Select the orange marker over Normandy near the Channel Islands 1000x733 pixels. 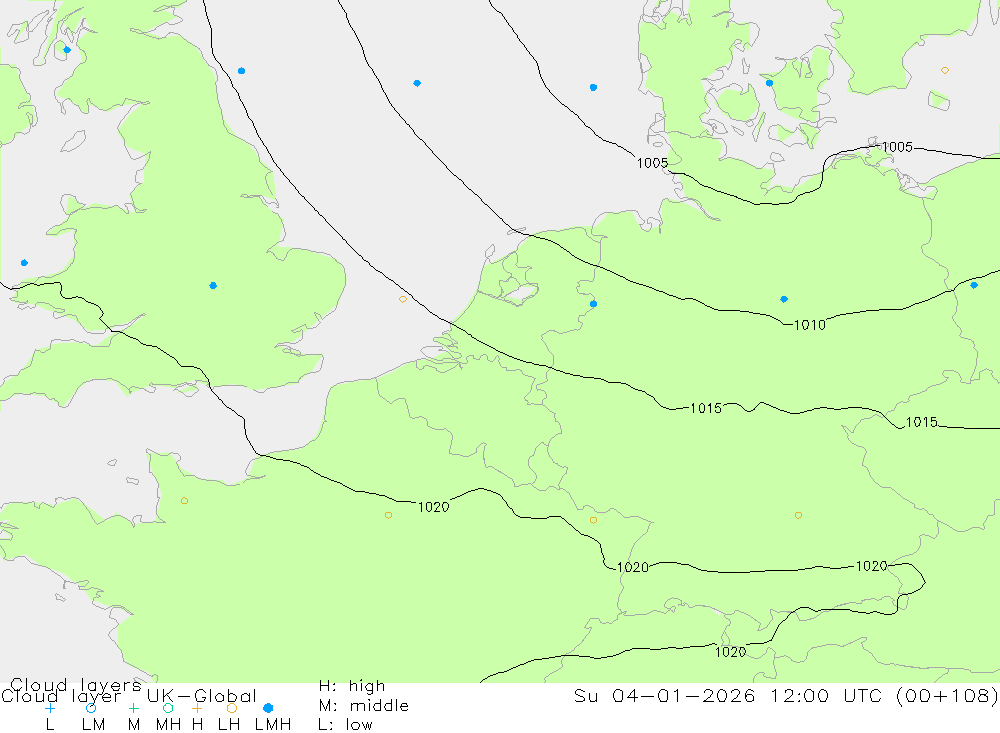(x=184, y=501)
